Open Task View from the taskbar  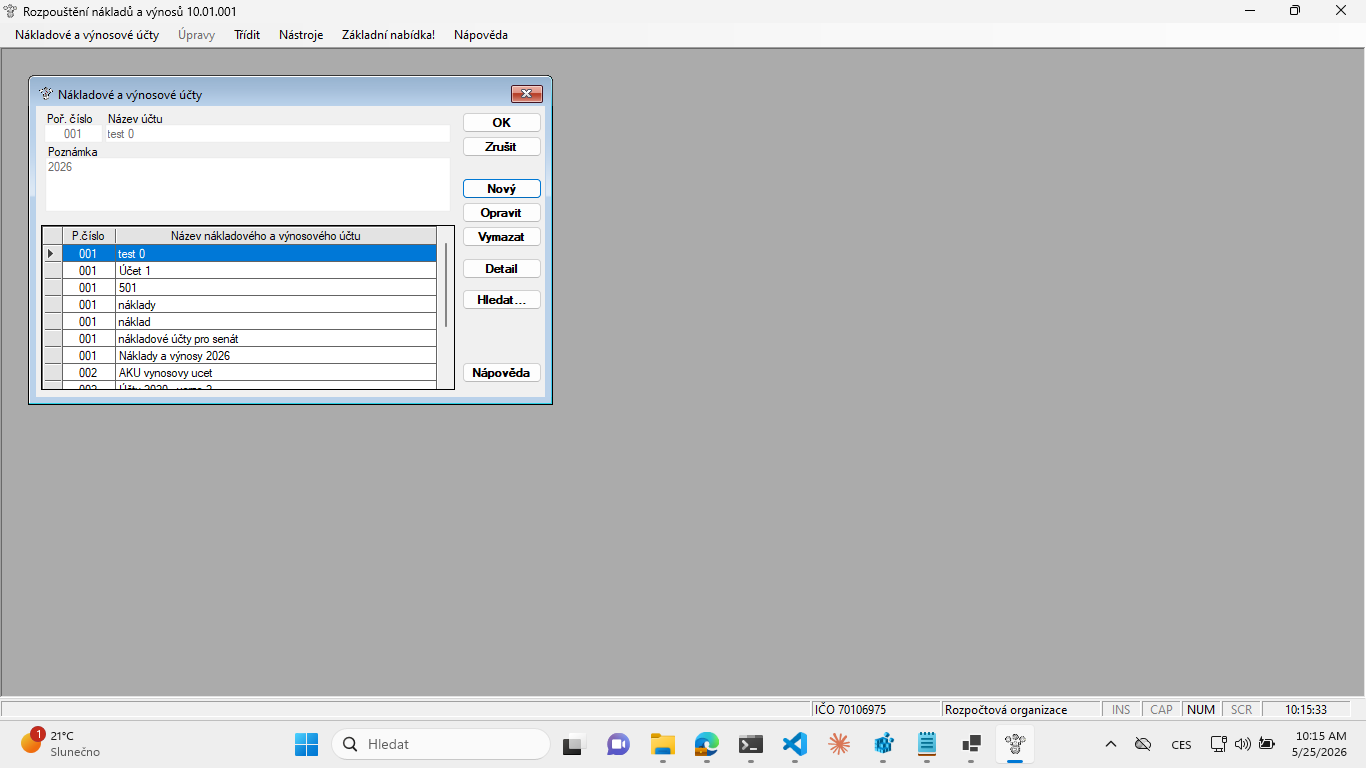pyautogui.click(x=573, y=744)
